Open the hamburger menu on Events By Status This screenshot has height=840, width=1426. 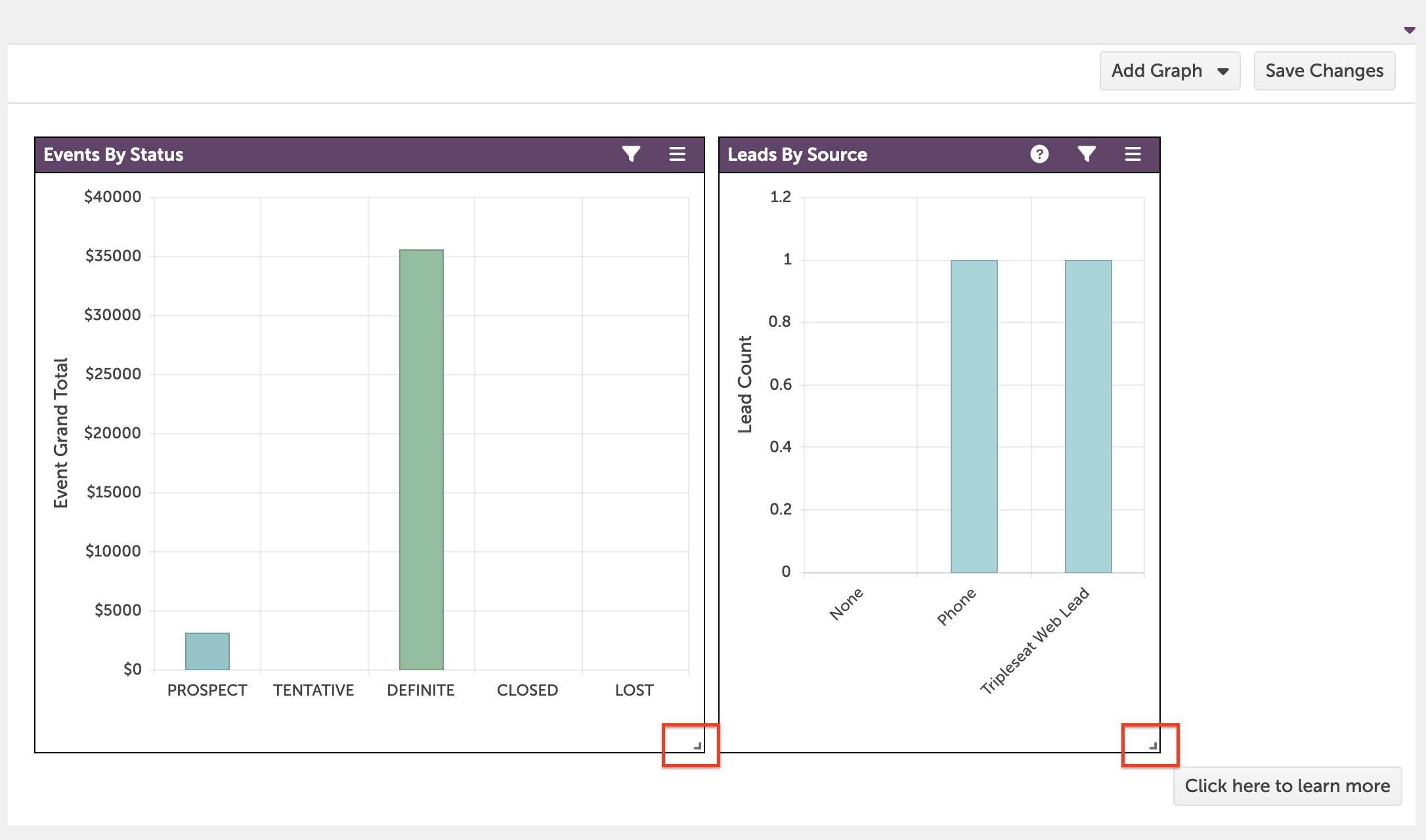[677, 154]
